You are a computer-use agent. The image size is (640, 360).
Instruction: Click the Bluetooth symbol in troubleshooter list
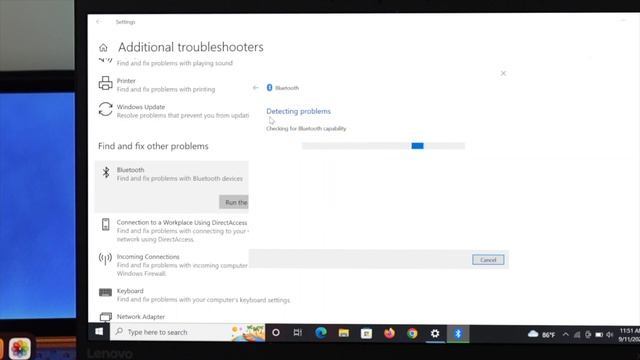point(106,173)
